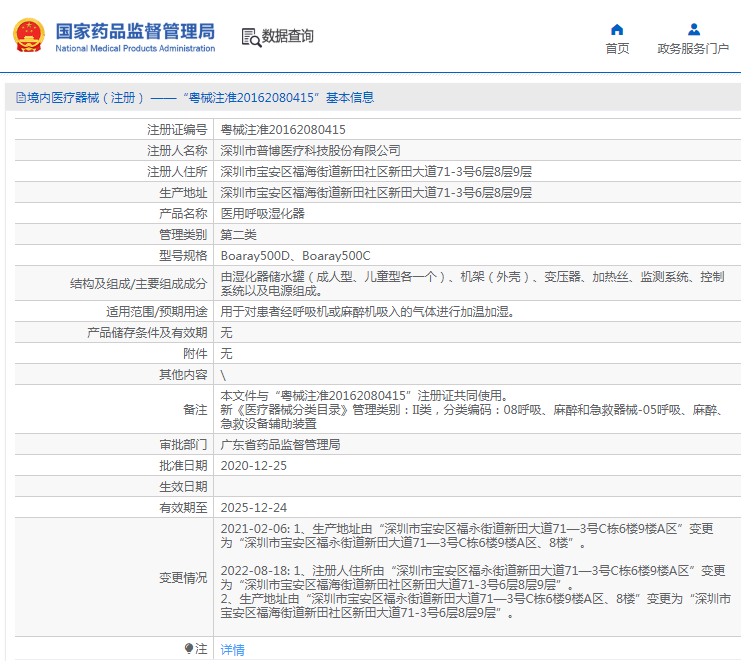Click the 生效日期 label
The image size is (741, 661).
click(183, 487)
